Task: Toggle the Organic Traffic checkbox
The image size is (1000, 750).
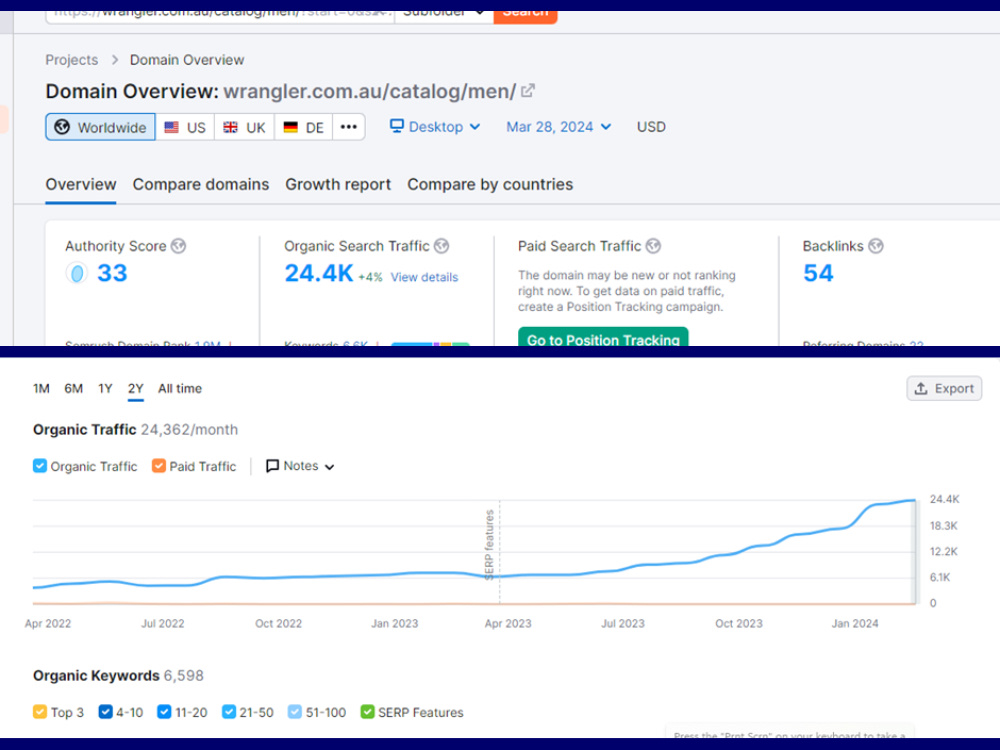Action: 40,466
